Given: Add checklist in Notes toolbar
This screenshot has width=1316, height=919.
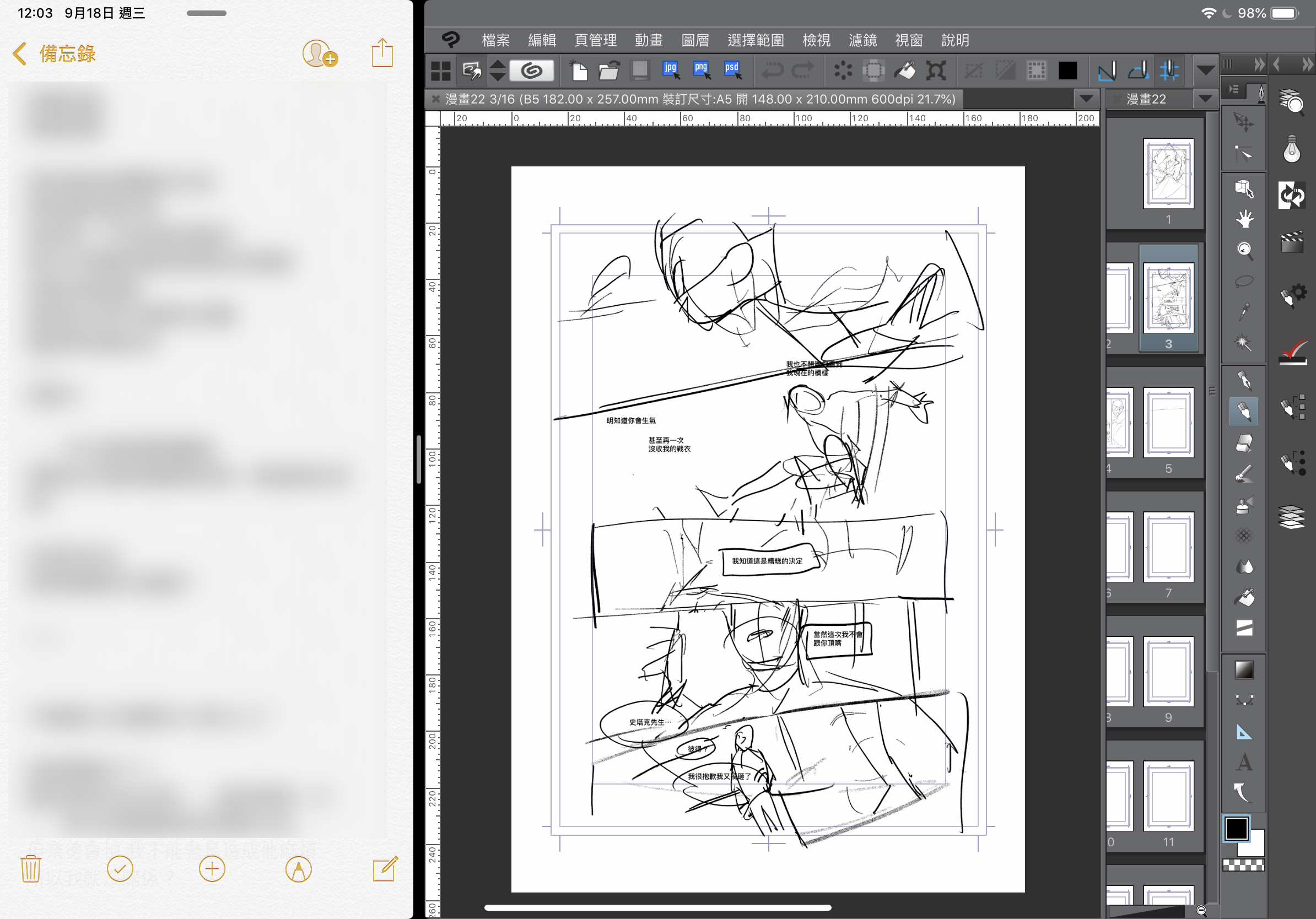Looking at the screenshot, I should point(120,869).
